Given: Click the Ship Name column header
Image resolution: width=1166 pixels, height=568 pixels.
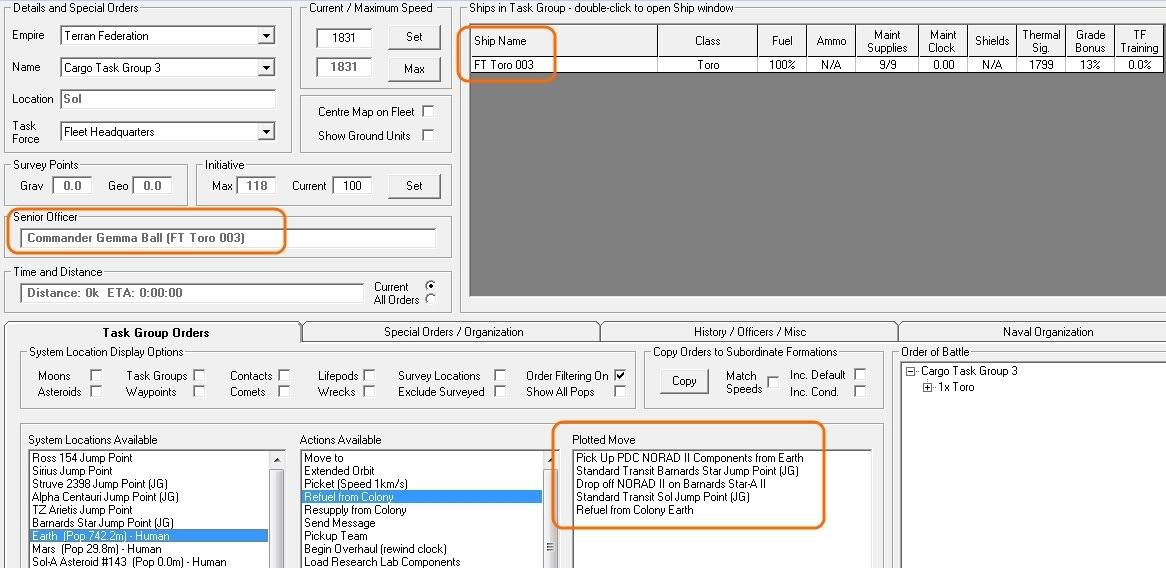Looking at the screenshot, I should [564, 41].
